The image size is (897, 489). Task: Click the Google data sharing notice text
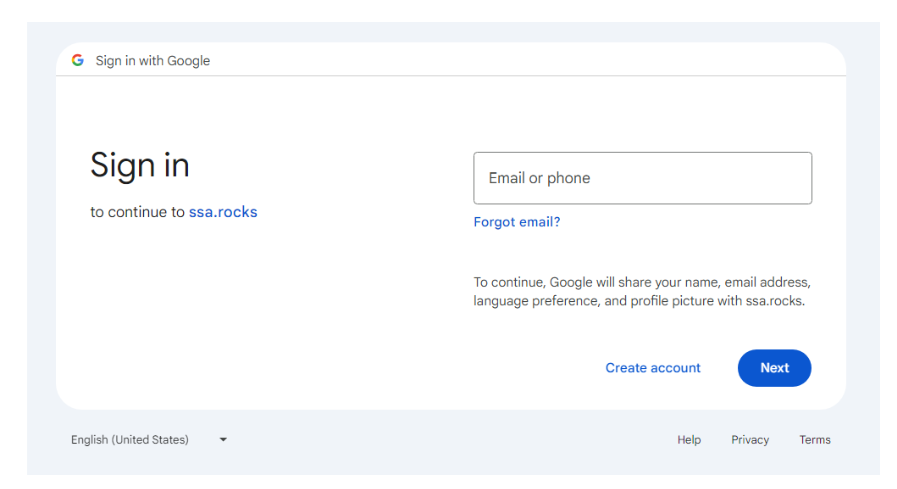[x=642, y=292]
